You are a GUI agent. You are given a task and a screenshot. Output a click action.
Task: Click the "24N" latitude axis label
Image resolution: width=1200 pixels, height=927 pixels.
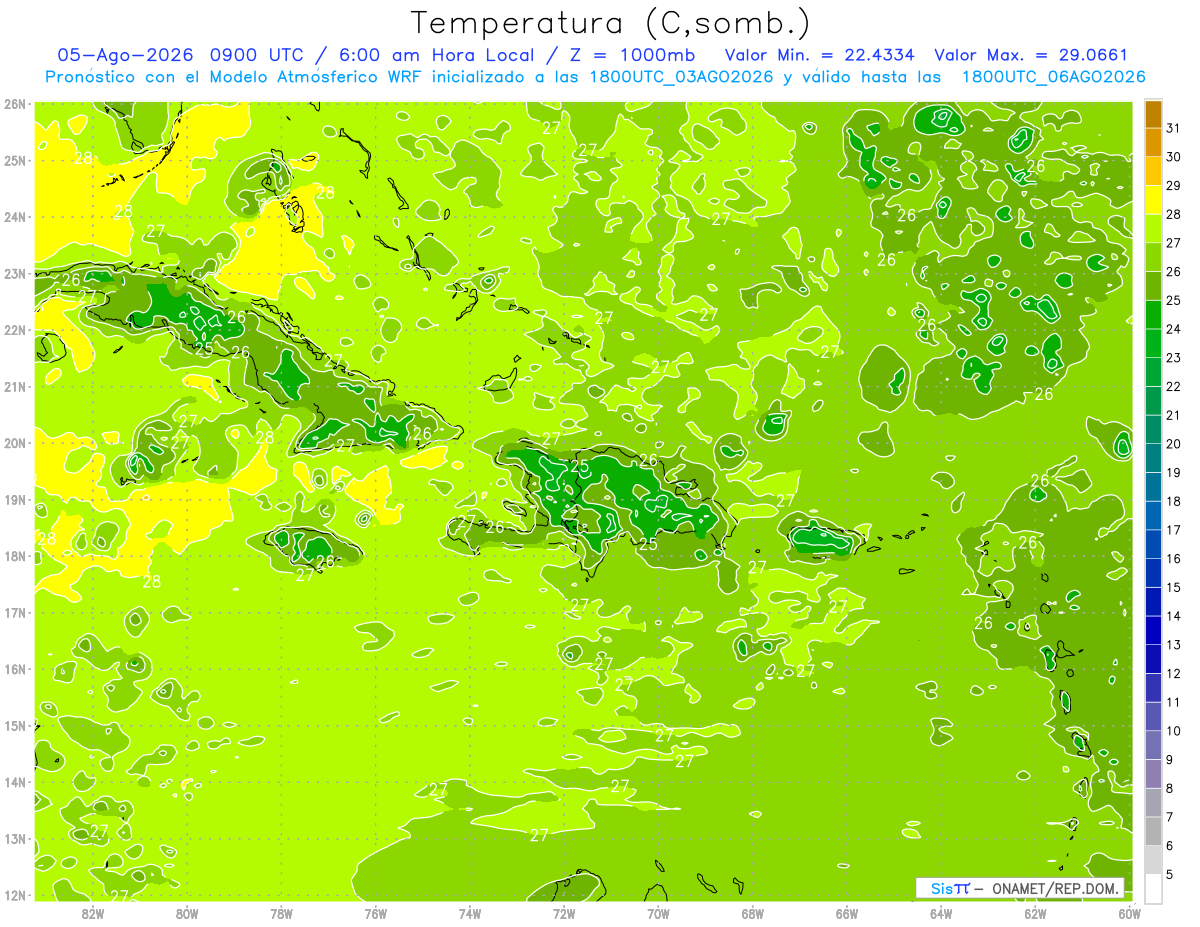(14, 217)
